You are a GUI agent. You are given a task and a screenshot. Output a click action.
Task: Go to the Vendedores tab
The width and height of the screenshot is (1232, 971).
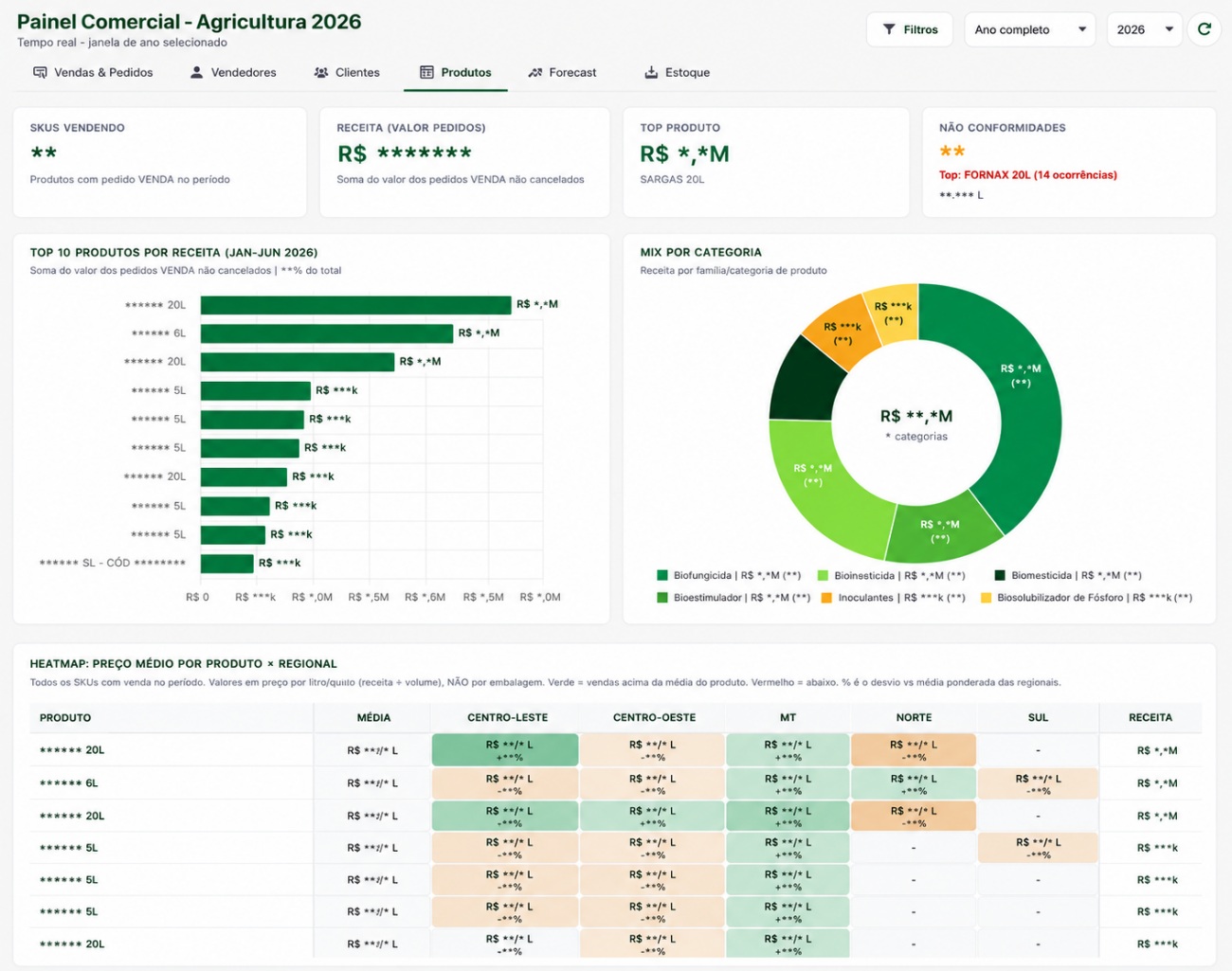click(233, 72)
